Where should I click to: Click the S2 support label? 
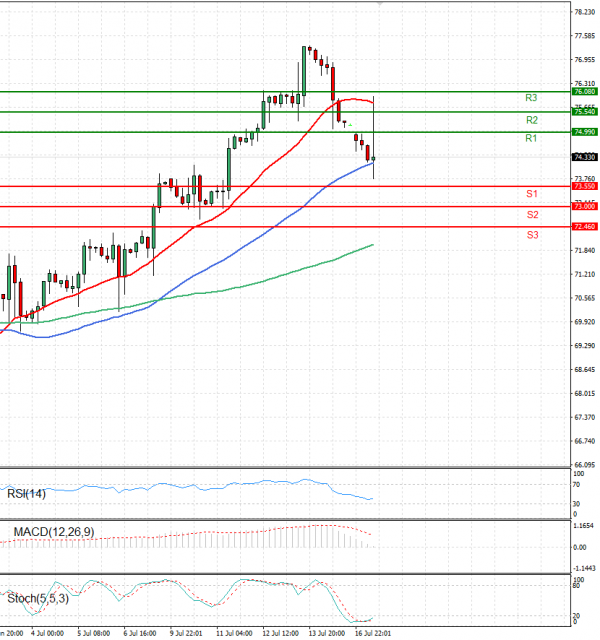click(532, 215)
